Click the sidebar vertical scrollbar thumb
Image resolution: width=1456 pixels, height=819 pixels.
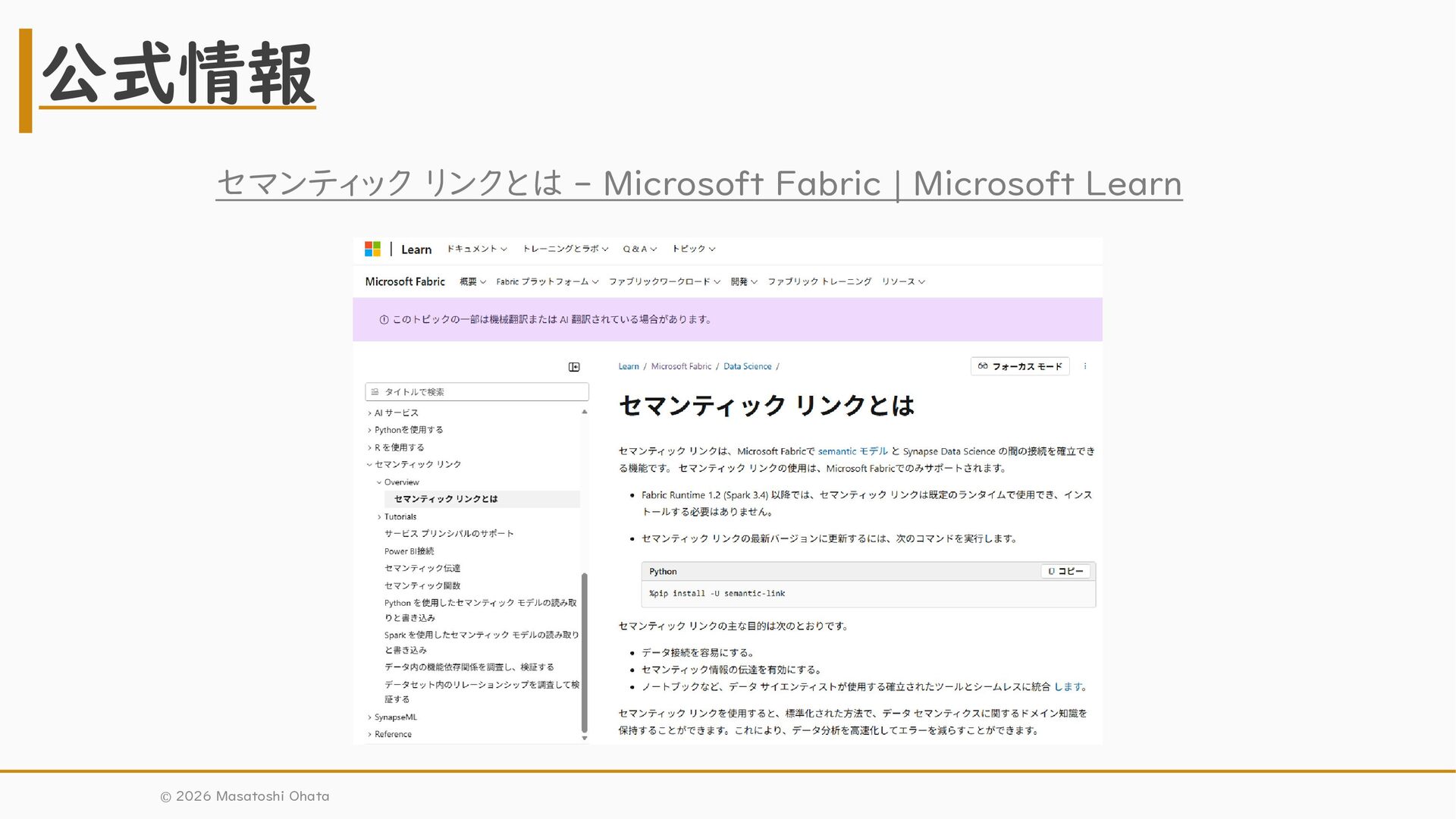[585, 652]
